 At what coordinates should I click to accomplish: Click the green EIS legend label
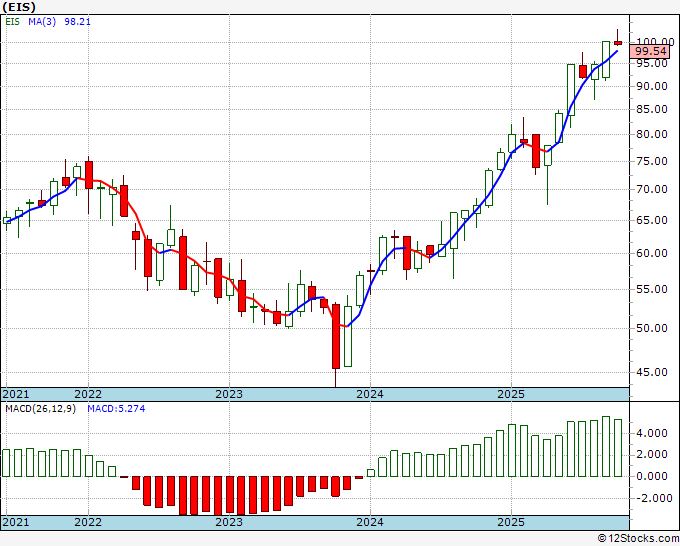[12, 22]
